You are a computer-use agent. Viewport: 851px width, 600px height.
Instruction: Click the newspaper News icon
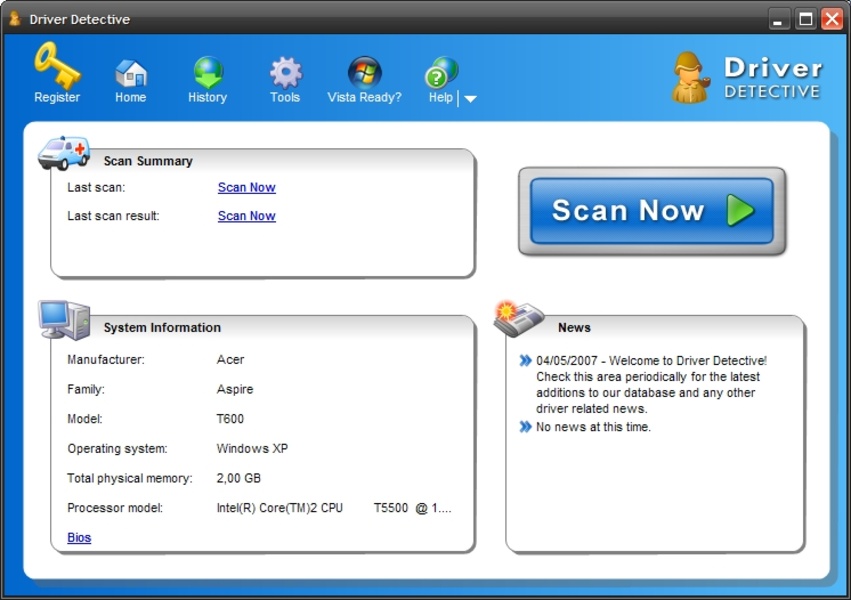[518, 318]
